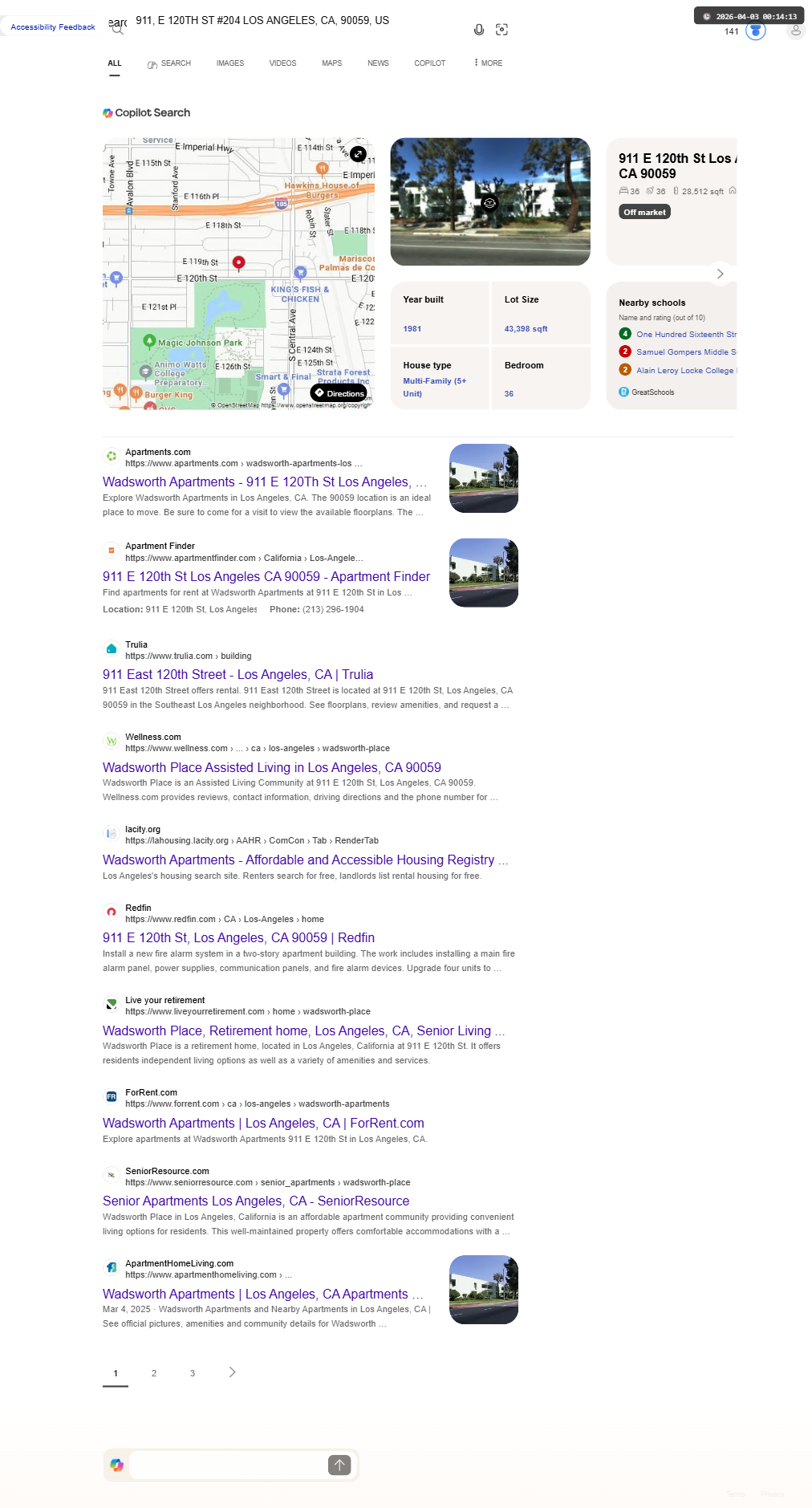Open the user account profile icon
This screenshot has width=812, height=1508.
(x=796, y=30)
